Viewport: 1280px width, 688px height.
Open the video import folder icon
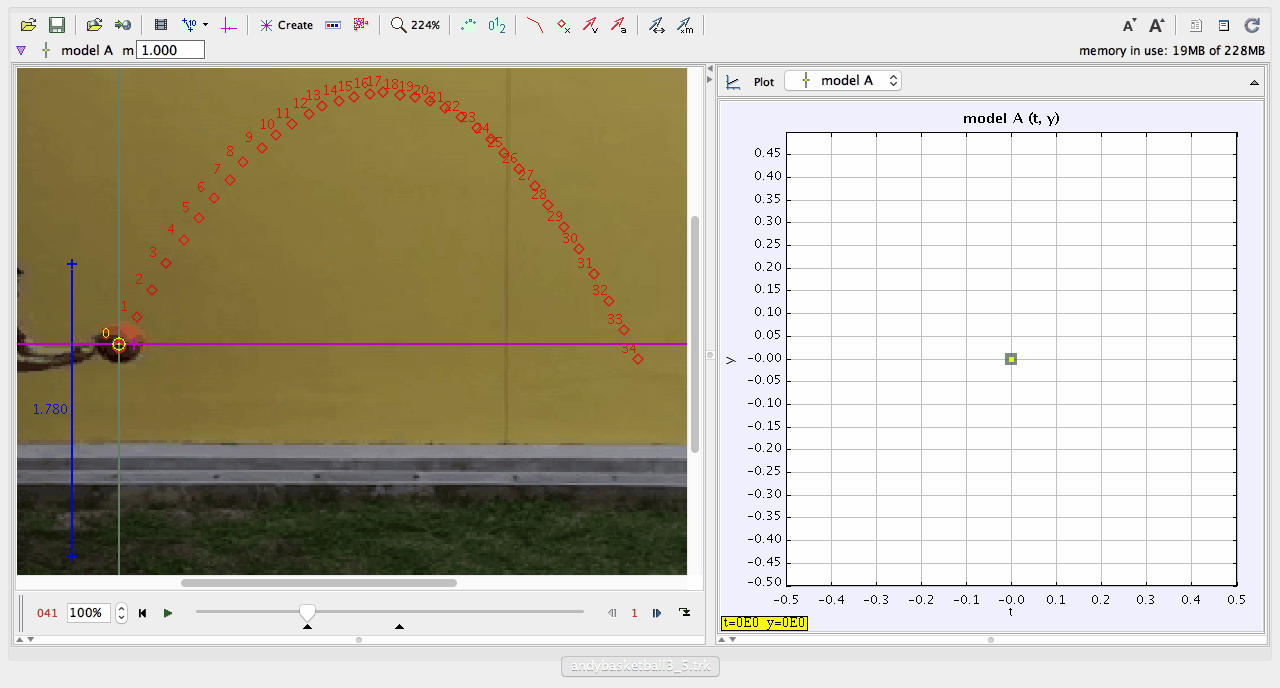[94, 25]
